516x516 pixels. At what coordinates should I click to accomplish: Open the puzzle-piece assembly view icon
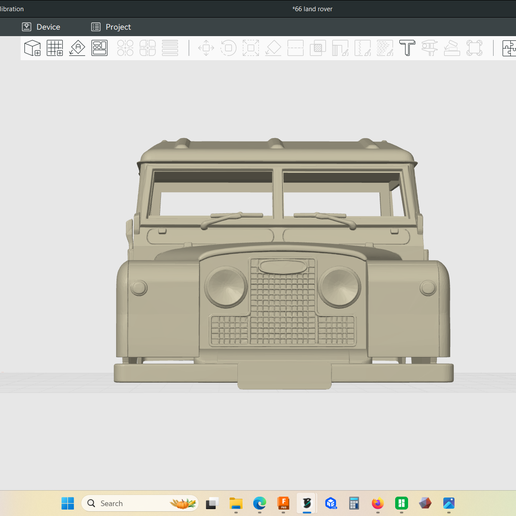509,48
